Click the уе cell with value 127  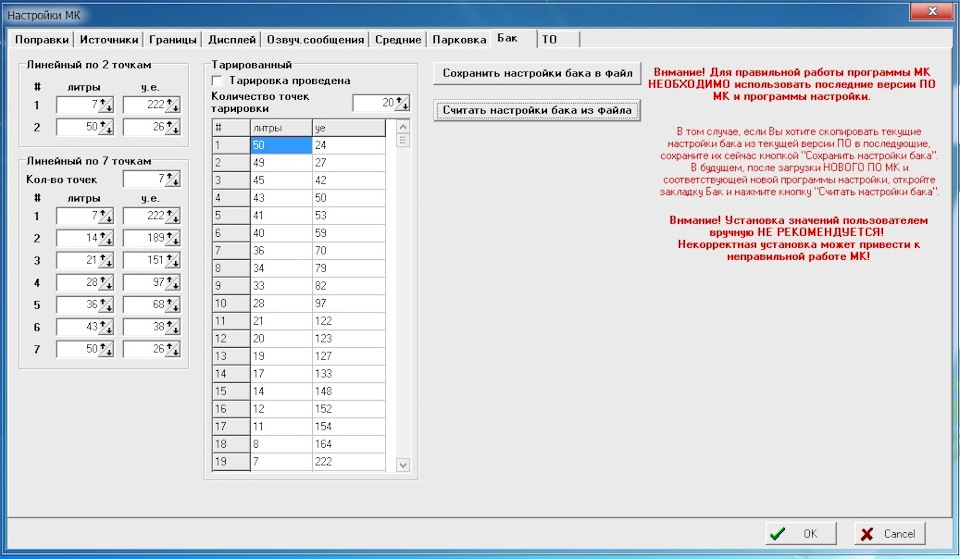coord(349,356)
